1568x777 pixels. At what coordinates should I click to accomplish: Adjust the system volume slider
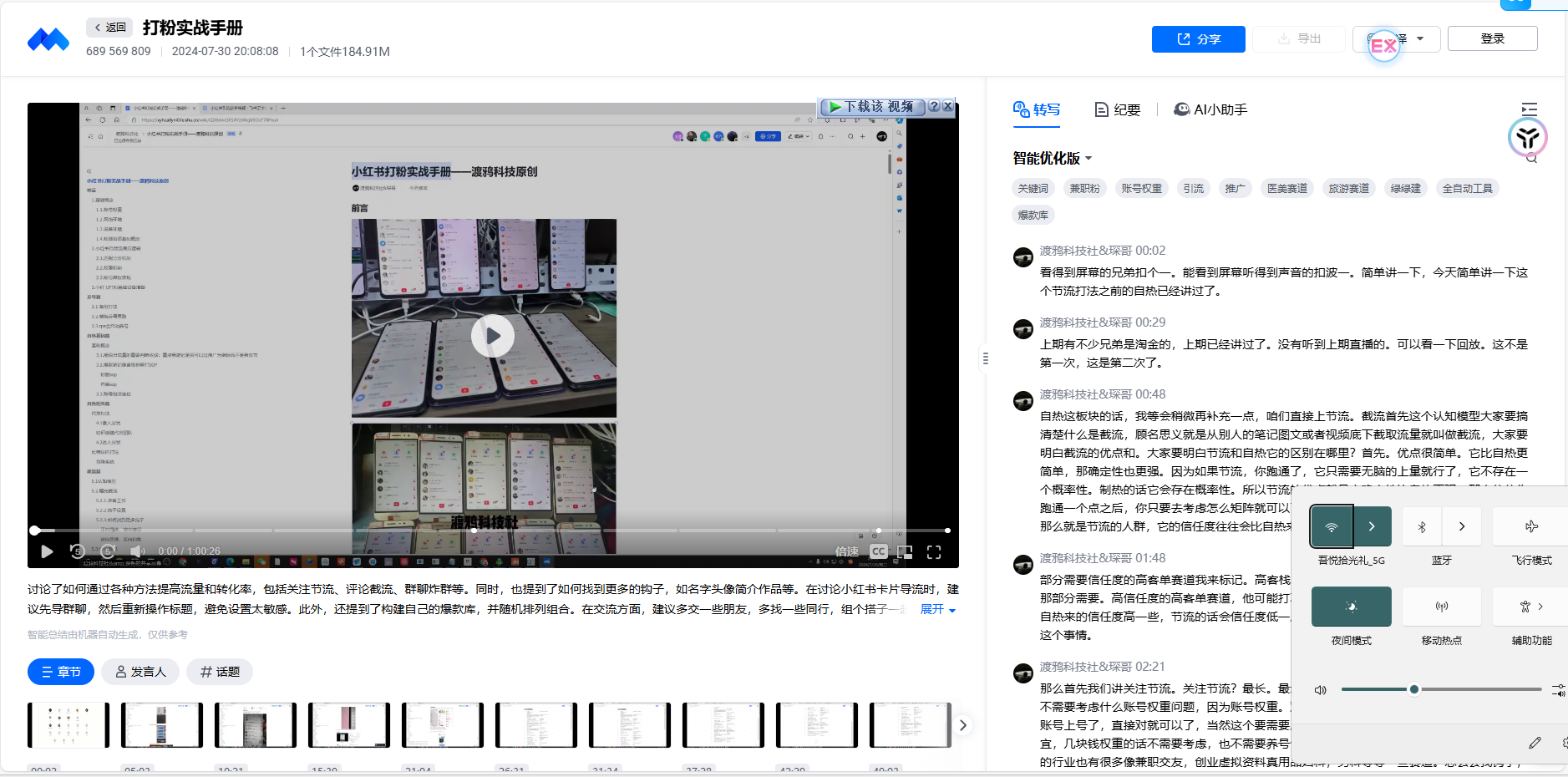(x=1442, y=689)
